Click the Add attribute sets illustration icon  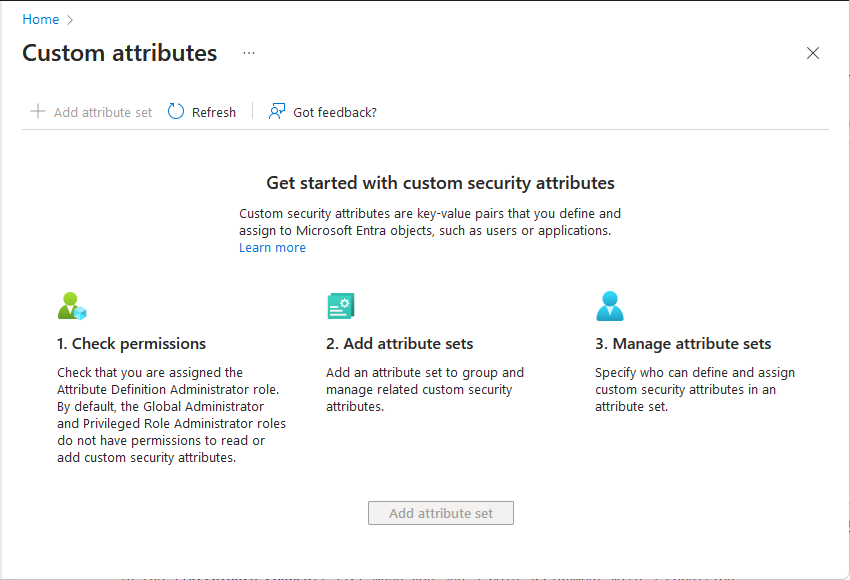[x=341, y=306]
